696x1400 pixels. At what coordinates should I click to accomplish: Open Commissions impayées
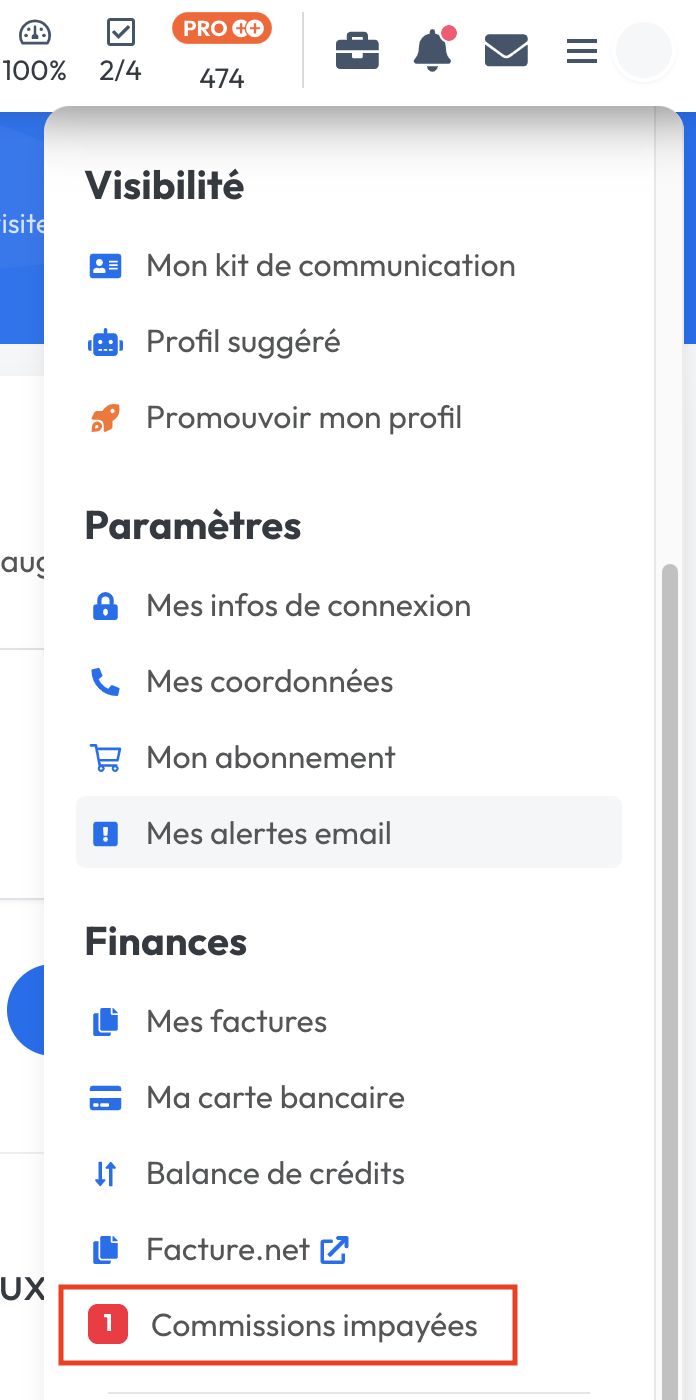314,1326
